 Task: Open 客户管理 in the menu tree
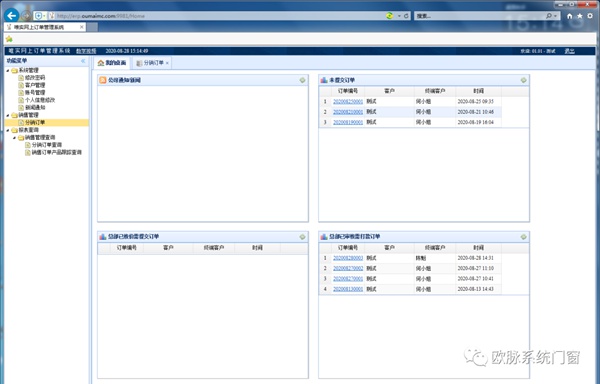(35, 85)
